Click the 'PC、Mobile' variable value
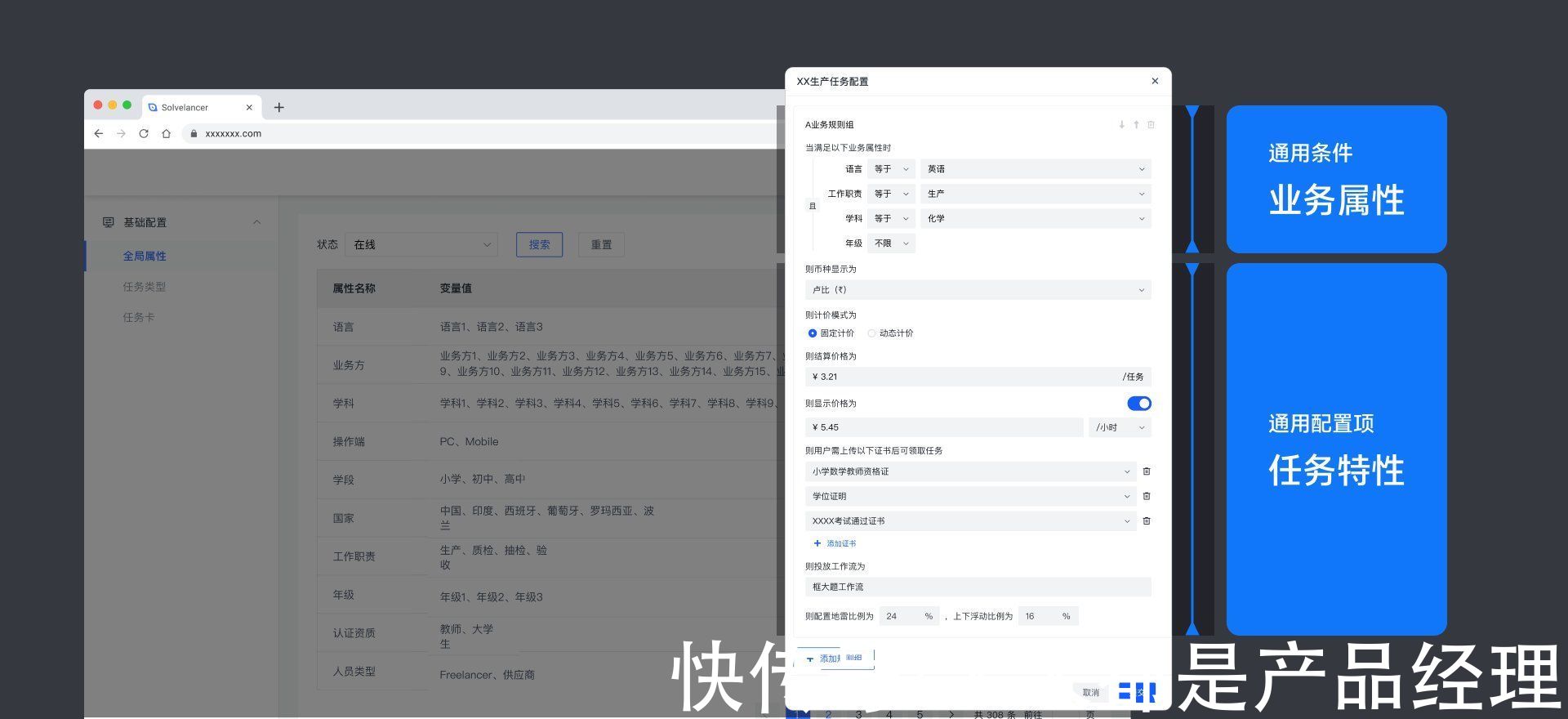 (x=469, y=441)
